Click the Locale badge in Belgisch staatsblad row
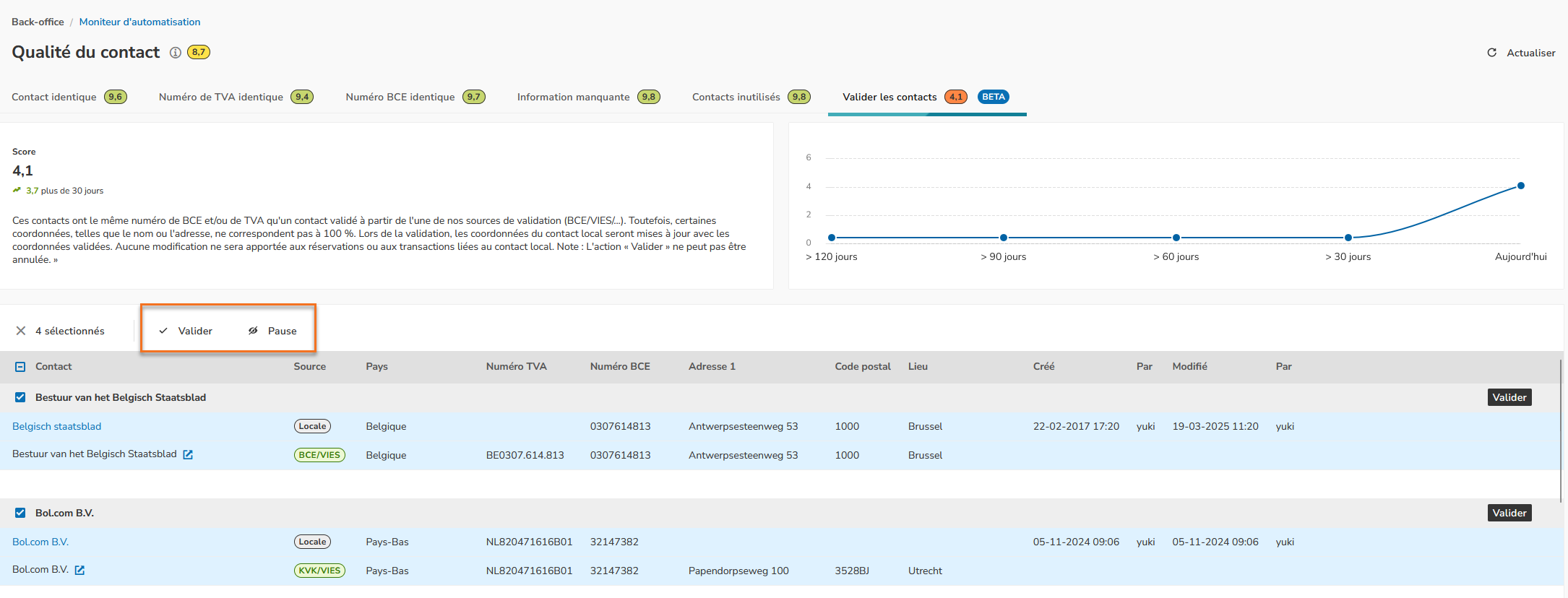1568x598 pixels. point(312,426)
